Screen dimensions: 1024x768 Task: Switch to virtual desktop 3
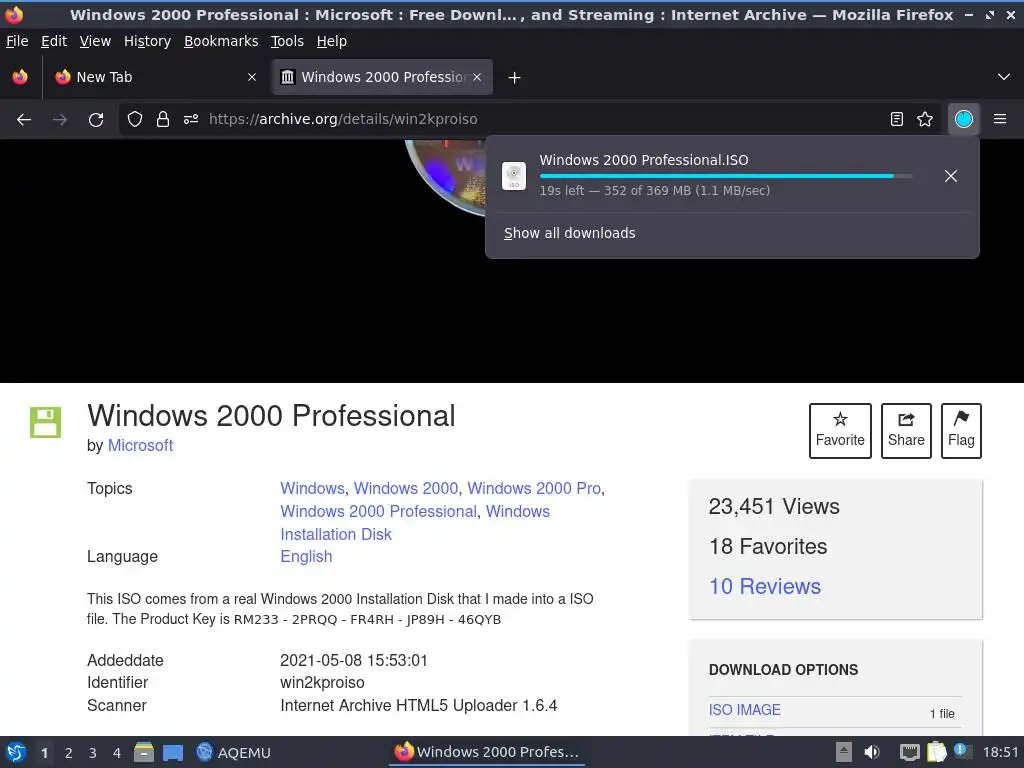pos(93,753)
